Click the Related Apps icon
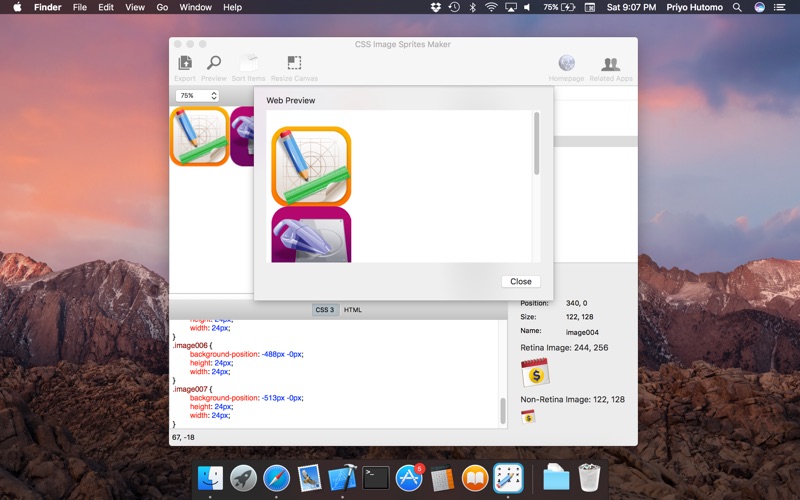The width and height of the screenshot is (800, 500). [609, 66]
